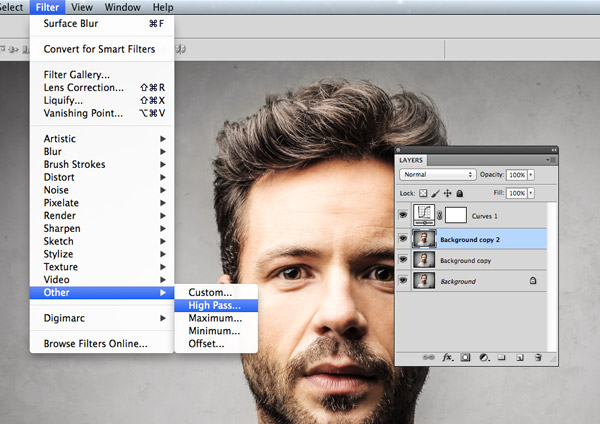This screenshot has width=600, height=424.
Task: Create a new layer group using the folder icon
Action: [x=501, y=356]
